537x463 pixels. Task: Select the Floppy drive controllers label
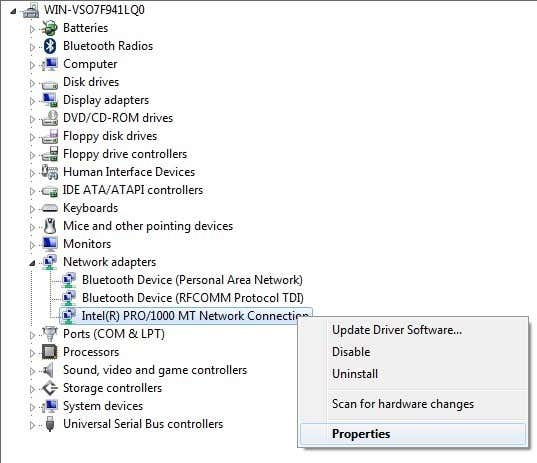point(125,154)
